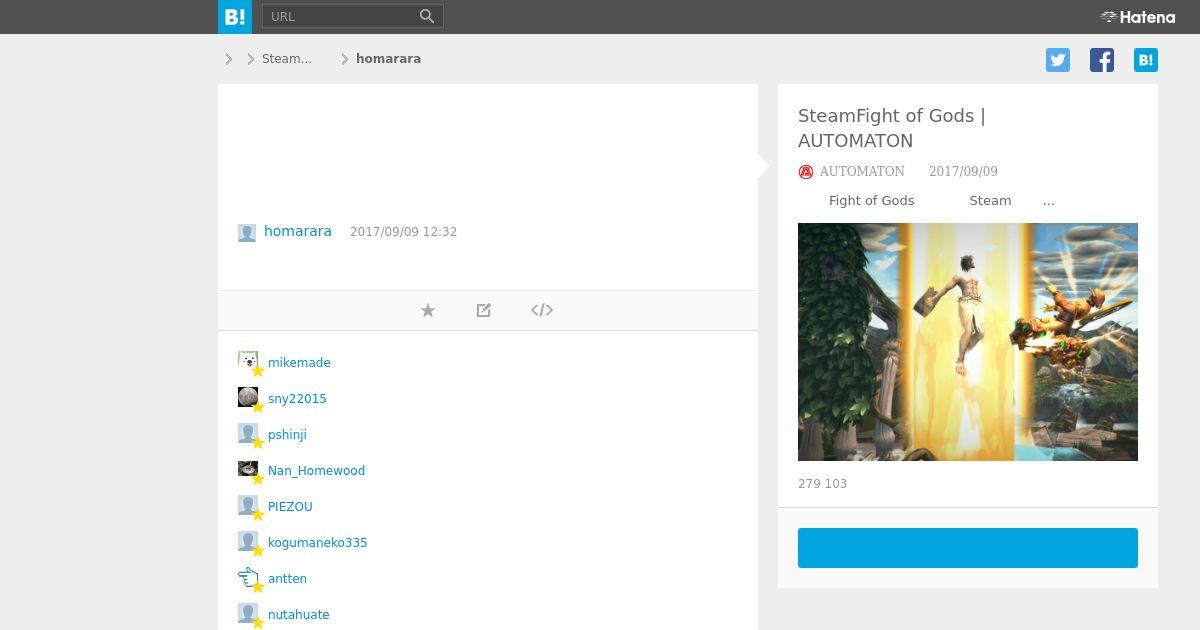
Task: Open sny22015's profile link
Action: click(x=297, y=399)
